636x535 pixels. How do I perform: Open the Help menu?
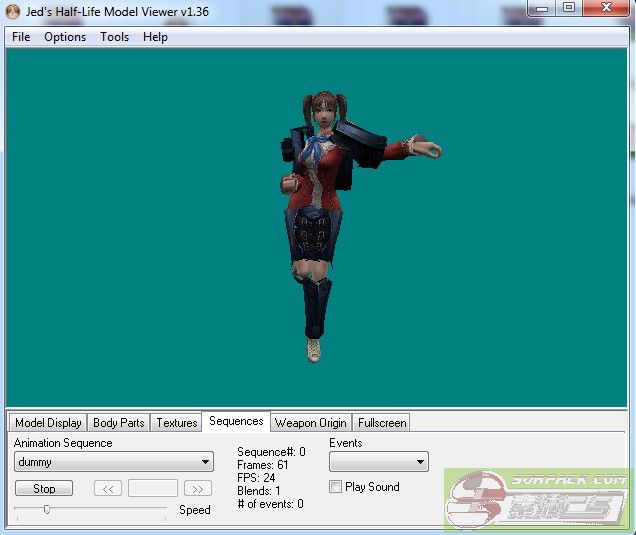pyautogui.click(x=155, y=37)
